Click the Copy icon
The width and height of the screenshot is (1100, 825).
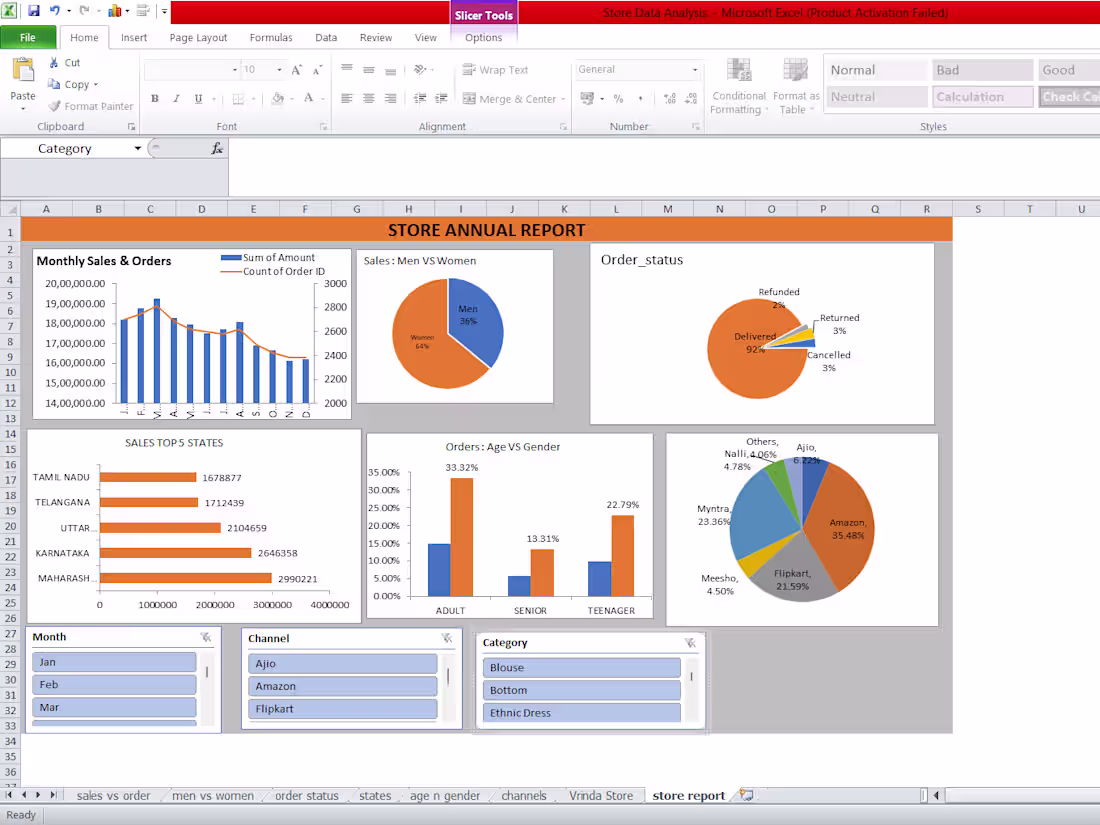tap(54, 84)
